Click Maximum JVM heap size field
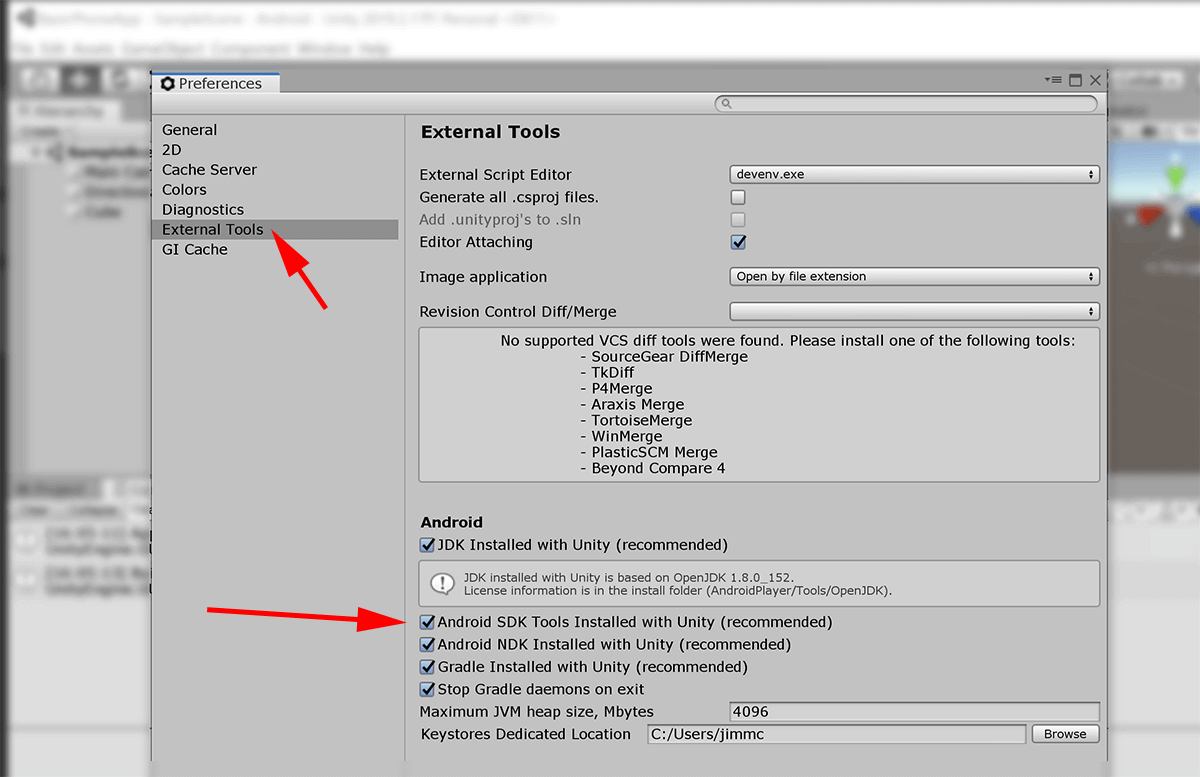1200x777 pixels. (x=915, y=712)
